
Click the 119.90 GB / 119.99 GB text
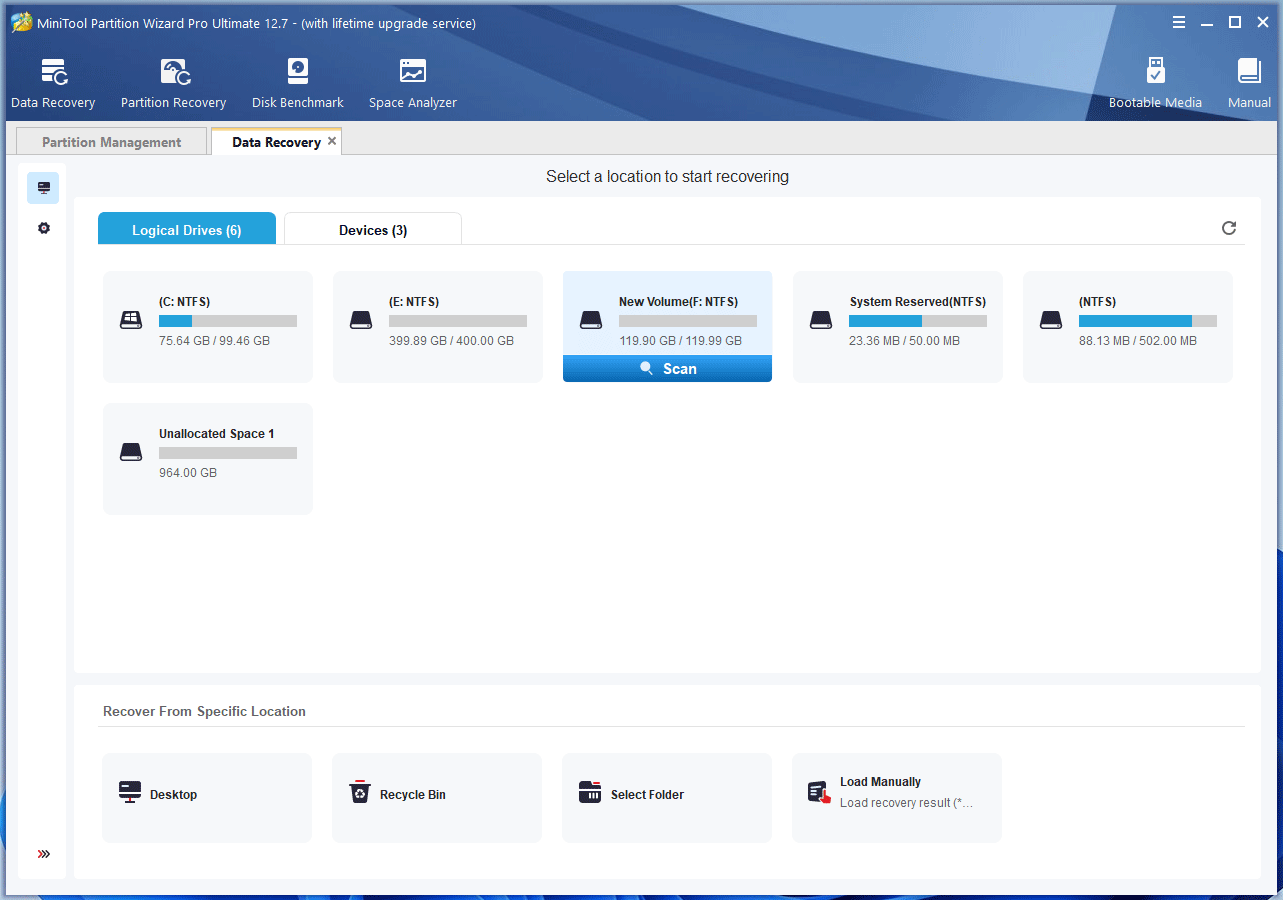pos(680,341)
